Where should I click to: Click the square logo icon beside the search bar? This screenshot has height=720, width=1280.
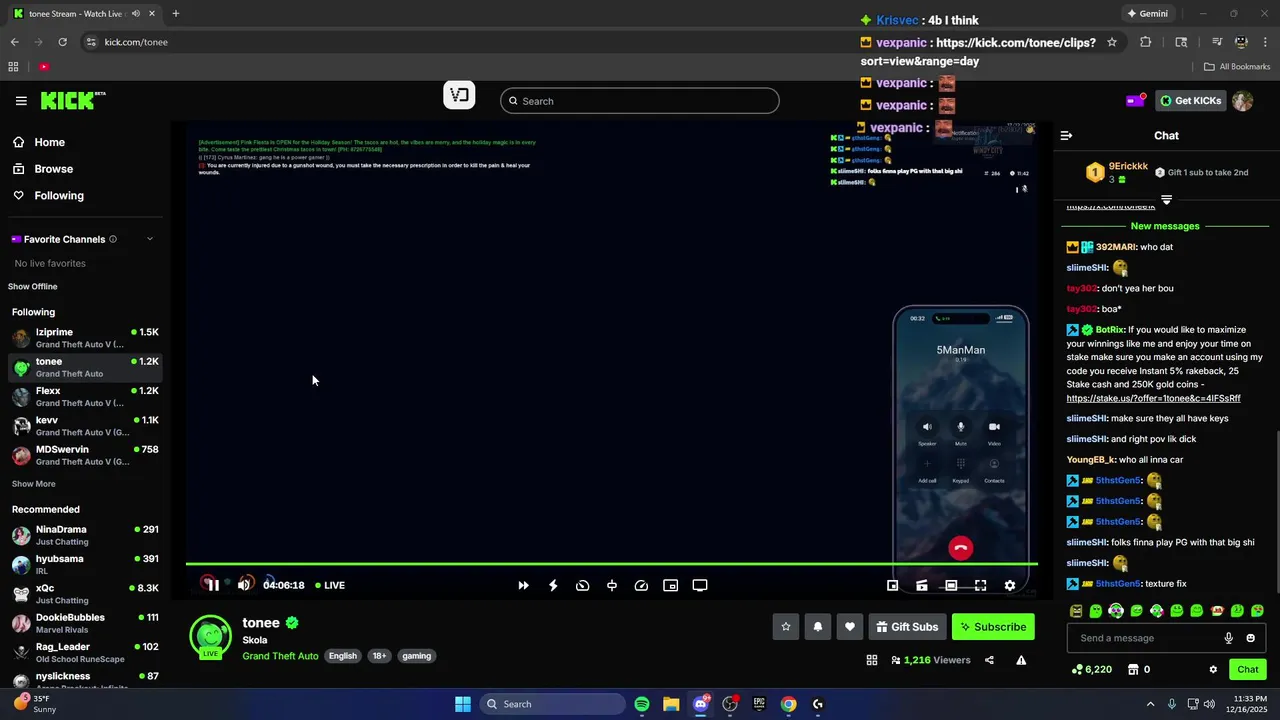[x=459, y=96]
